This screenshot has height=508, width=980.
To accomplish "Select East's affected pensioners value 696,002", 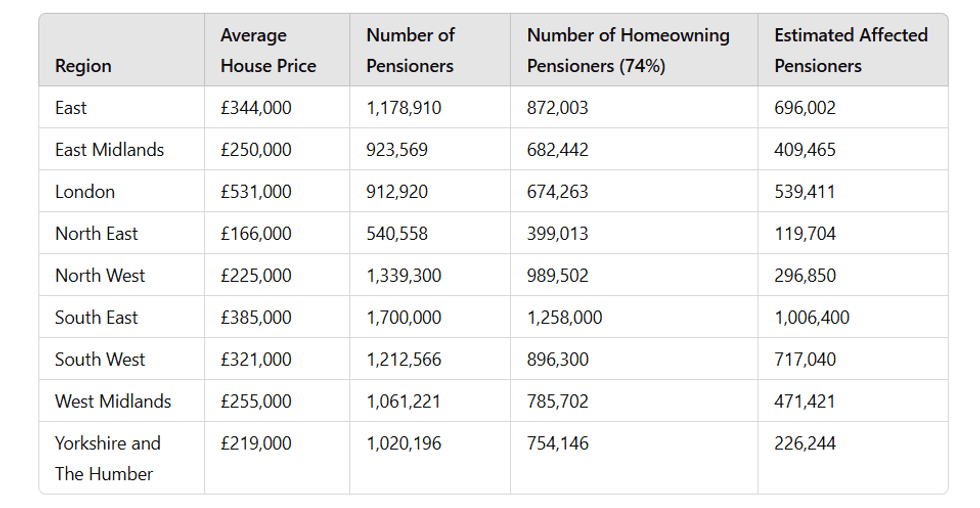I will (805, 108).
